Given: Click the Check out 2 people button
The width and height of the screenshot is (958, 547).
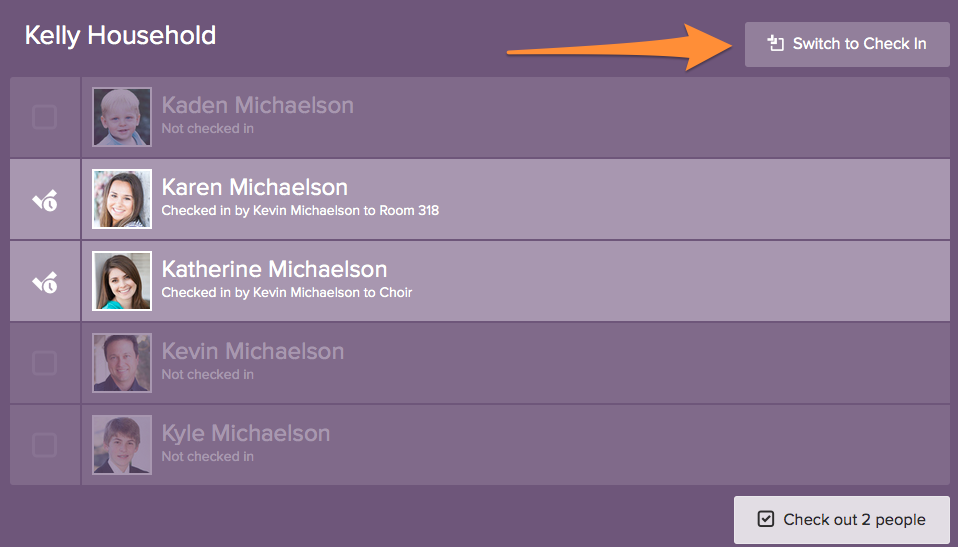Looking at the screenshot, I should point(841,520).
